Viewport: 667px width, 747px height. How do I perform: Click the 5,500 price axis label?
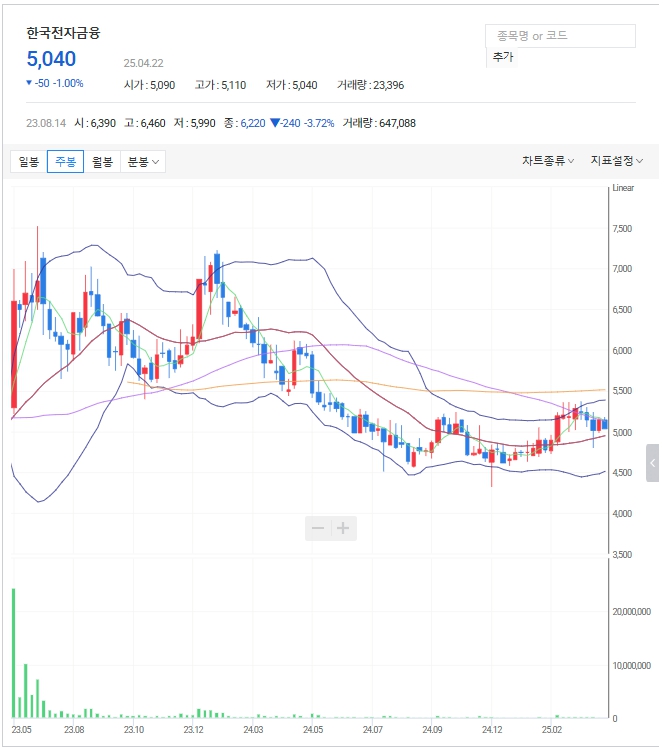[x=622, y=391]
